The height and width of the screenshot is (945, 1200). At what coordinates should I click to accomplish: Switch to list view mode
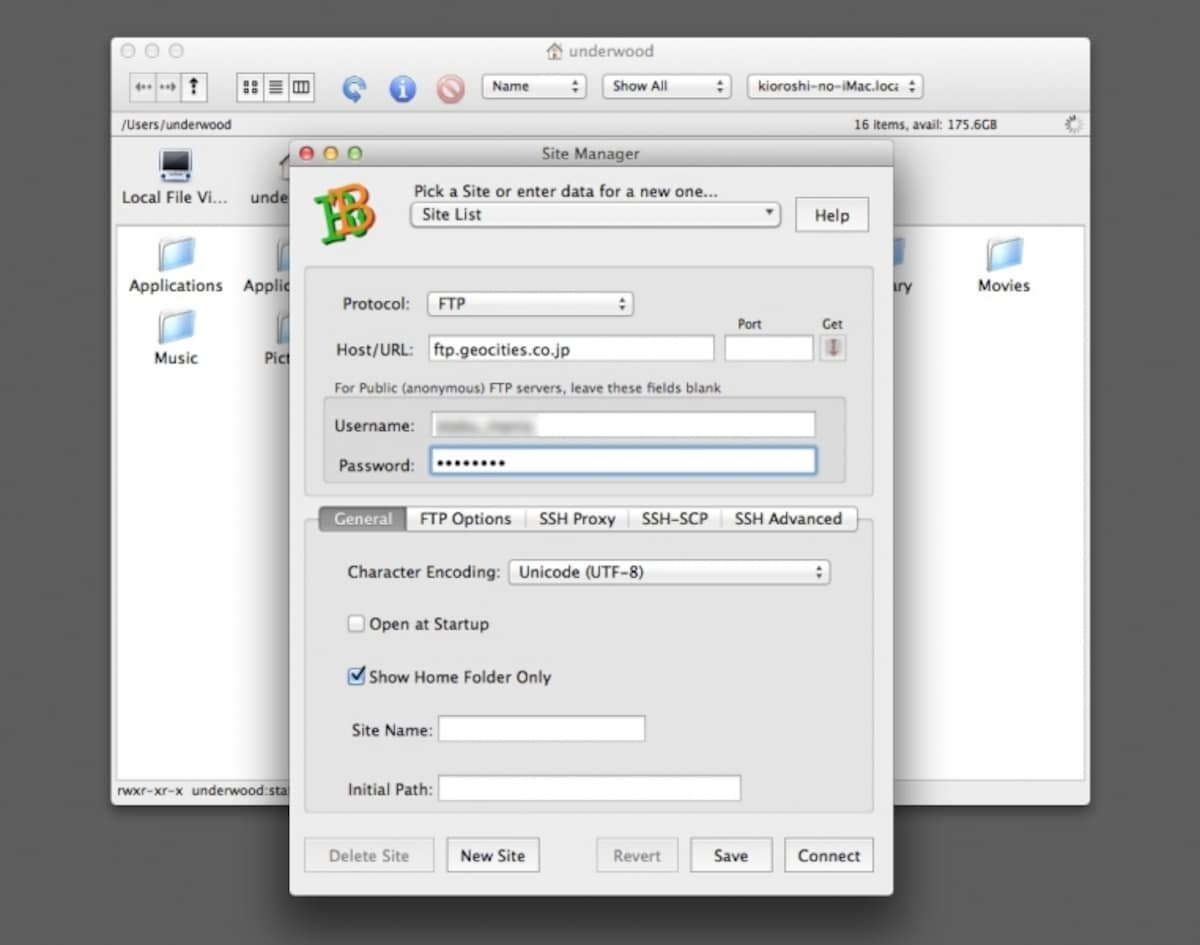pyautogui.click(x=275, y=87)
